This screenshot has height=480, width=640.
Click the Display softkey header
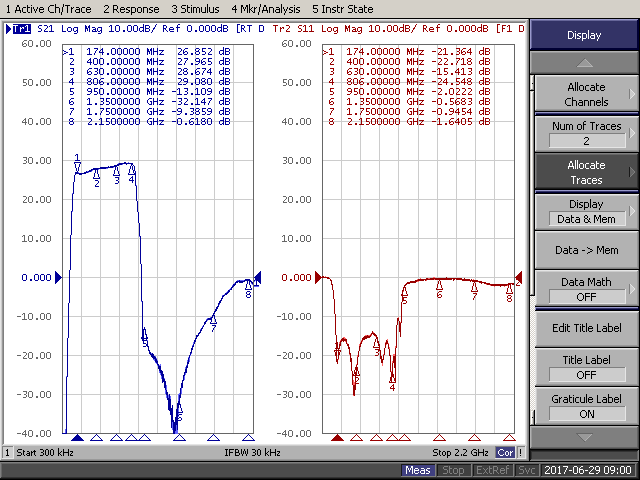(x=584, y=35)
